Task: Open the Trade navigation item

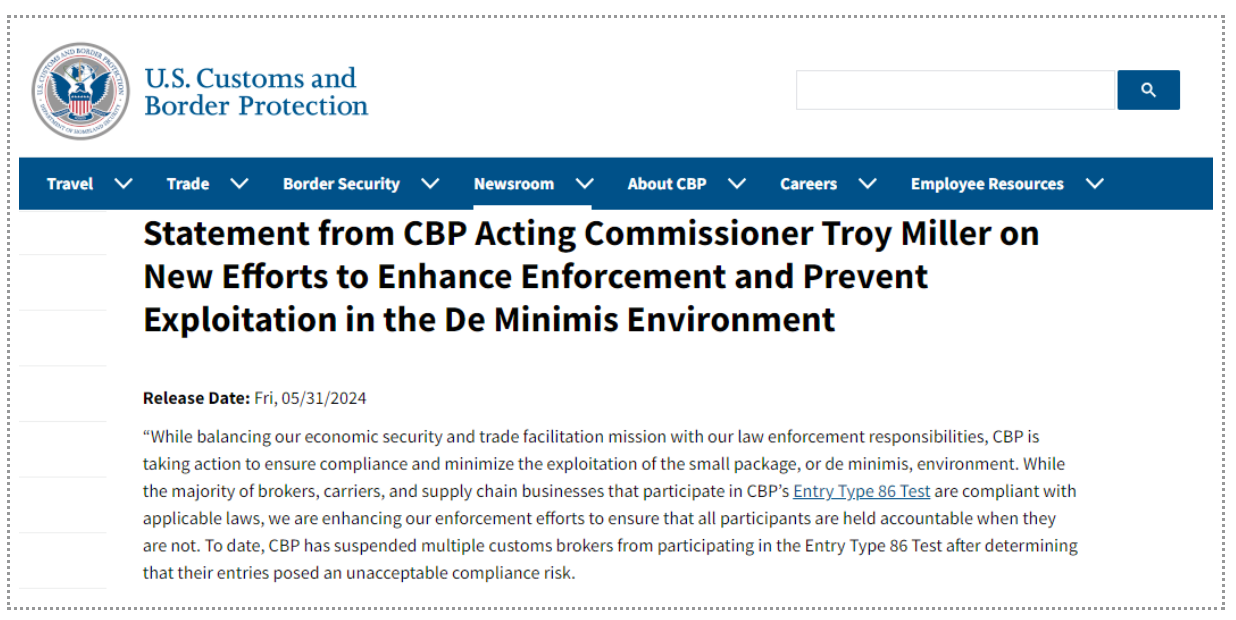Action: (x=188, y=184)
